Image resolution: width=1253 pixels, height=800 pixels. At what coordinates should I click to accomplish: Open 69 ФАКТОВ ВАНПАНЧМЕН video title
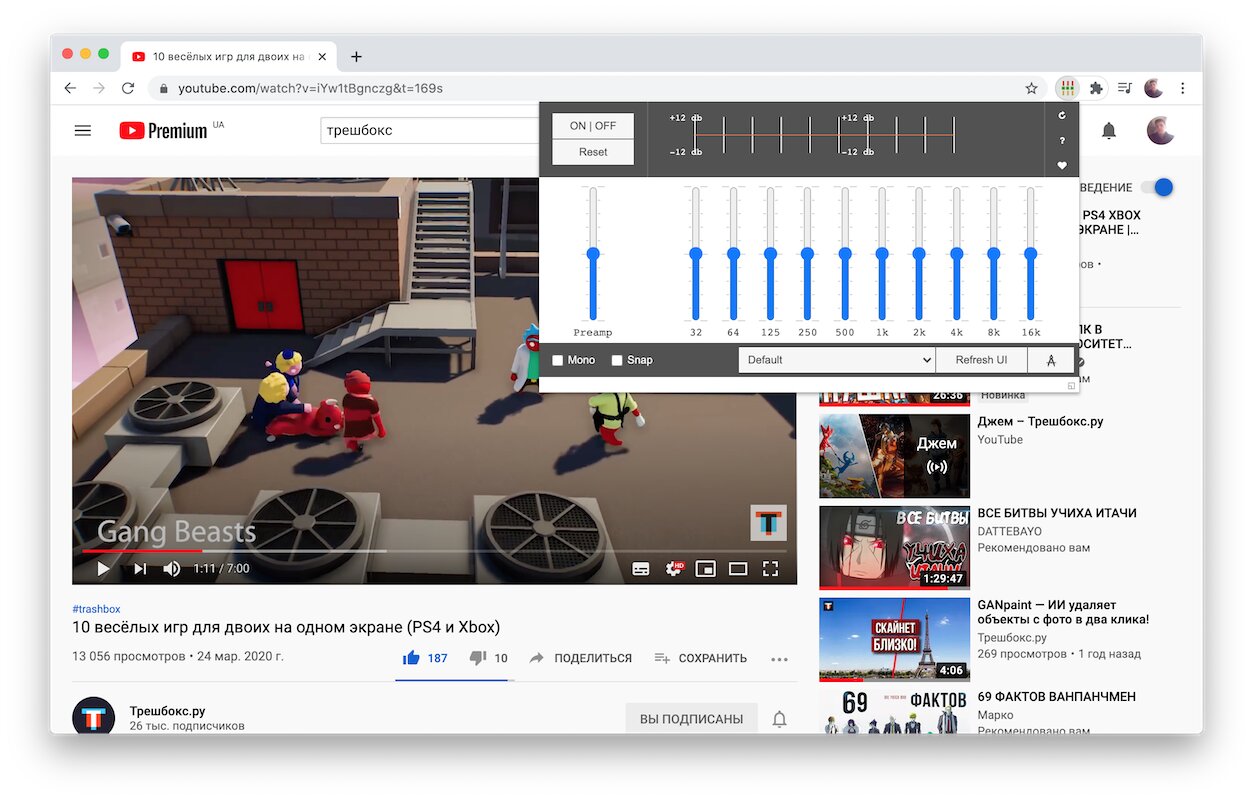point(1056,697)
